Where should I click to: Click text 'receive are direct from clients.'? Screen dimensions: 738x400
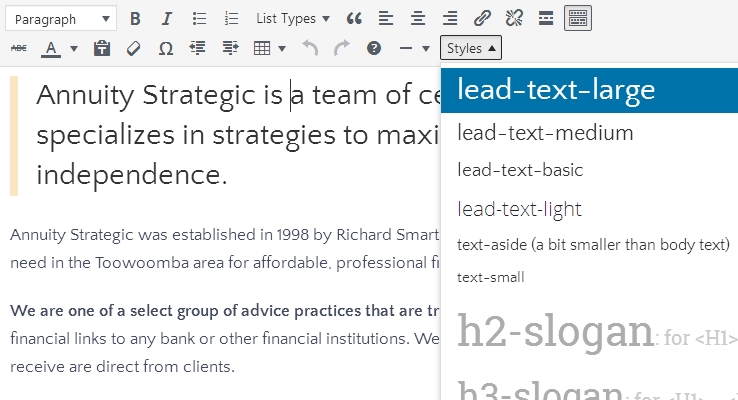pyautogui.click(x=122, y=367)
